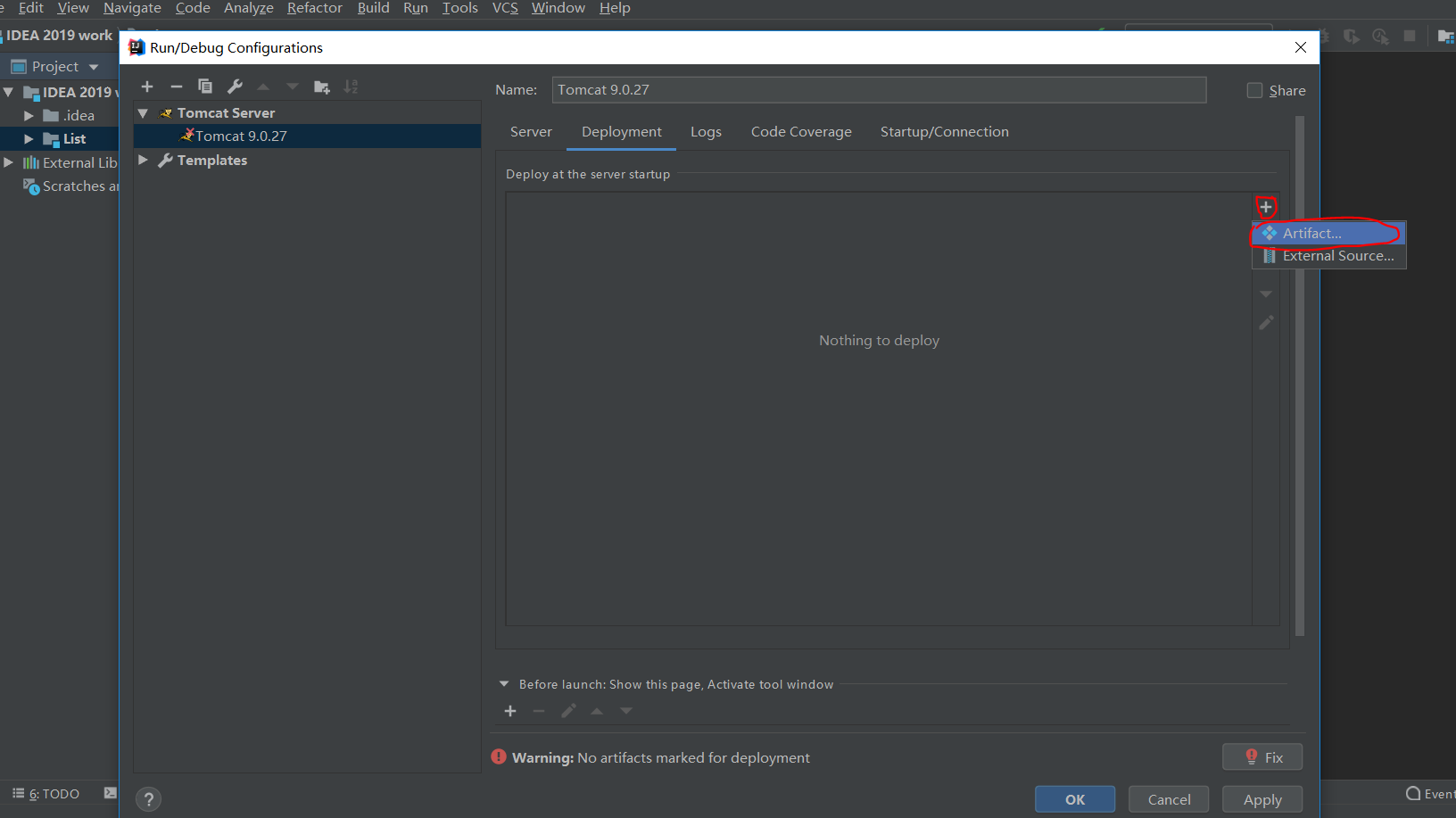The height and width of the screenshot is (818, 1456).
Task: Open Window menu
Action: [x=558, y=8]
